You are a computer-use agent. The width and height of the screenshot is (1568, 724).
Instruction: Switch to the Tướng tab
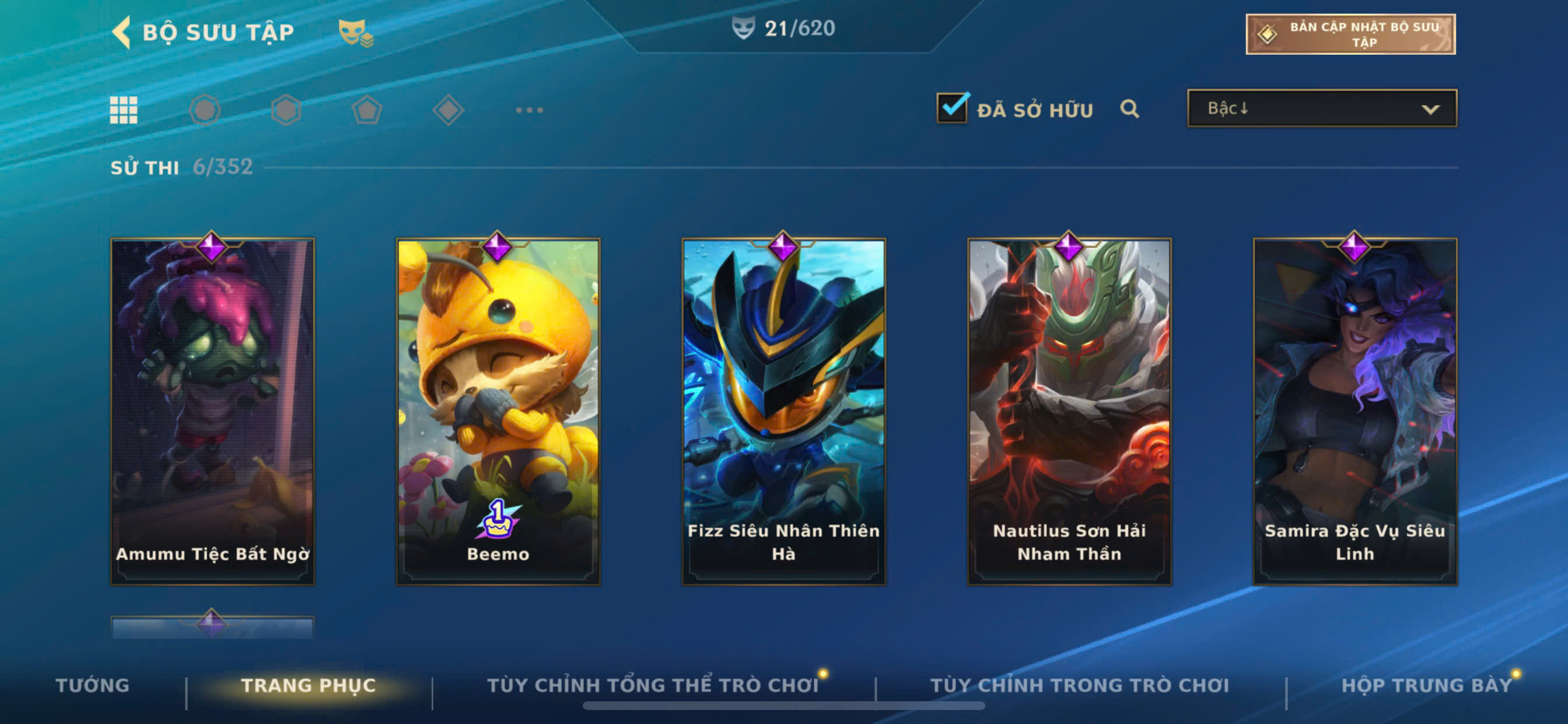pyautogui.click(x=93, y=685)
